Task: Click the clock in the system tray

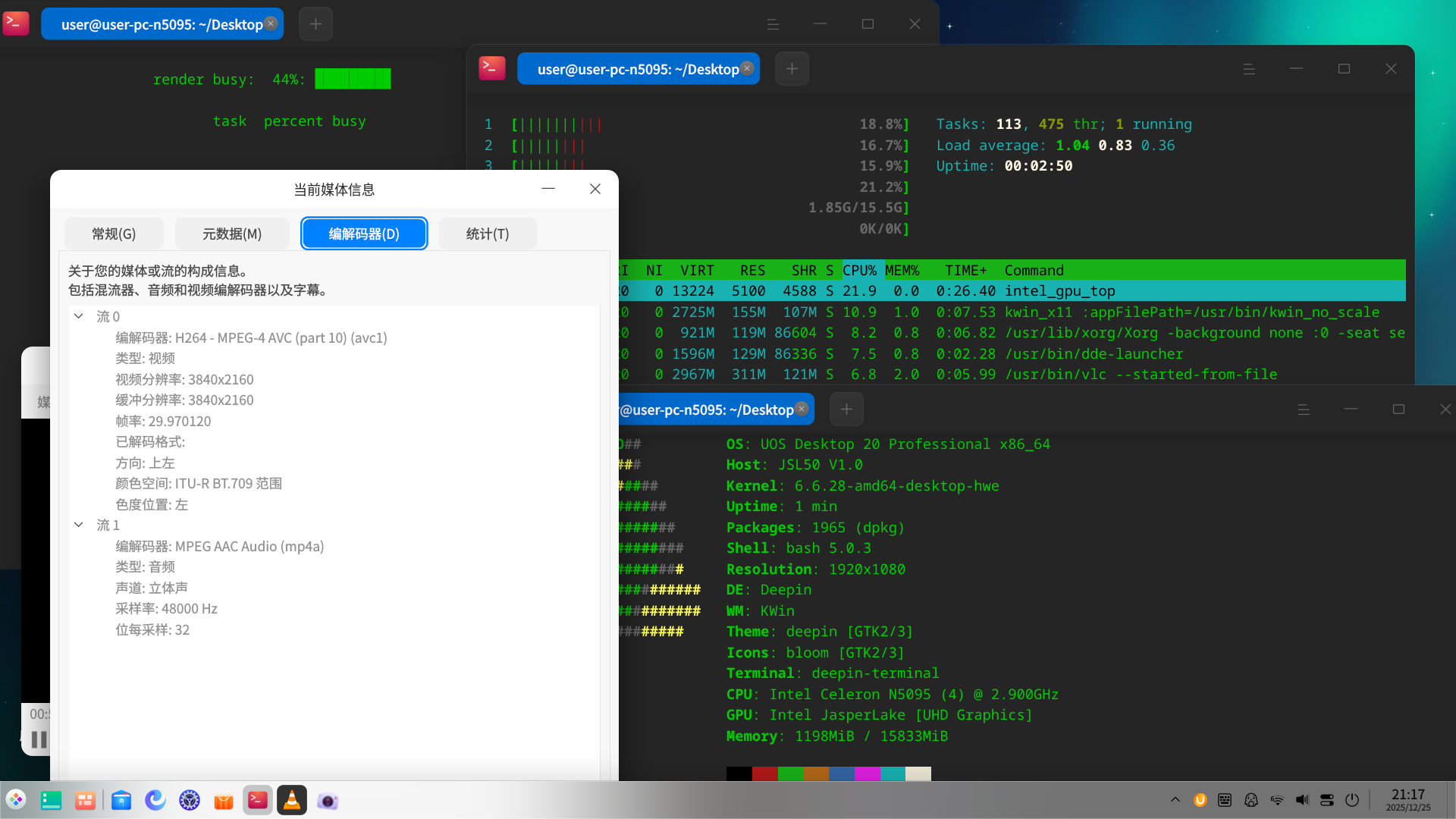Action: (1408, 799)
